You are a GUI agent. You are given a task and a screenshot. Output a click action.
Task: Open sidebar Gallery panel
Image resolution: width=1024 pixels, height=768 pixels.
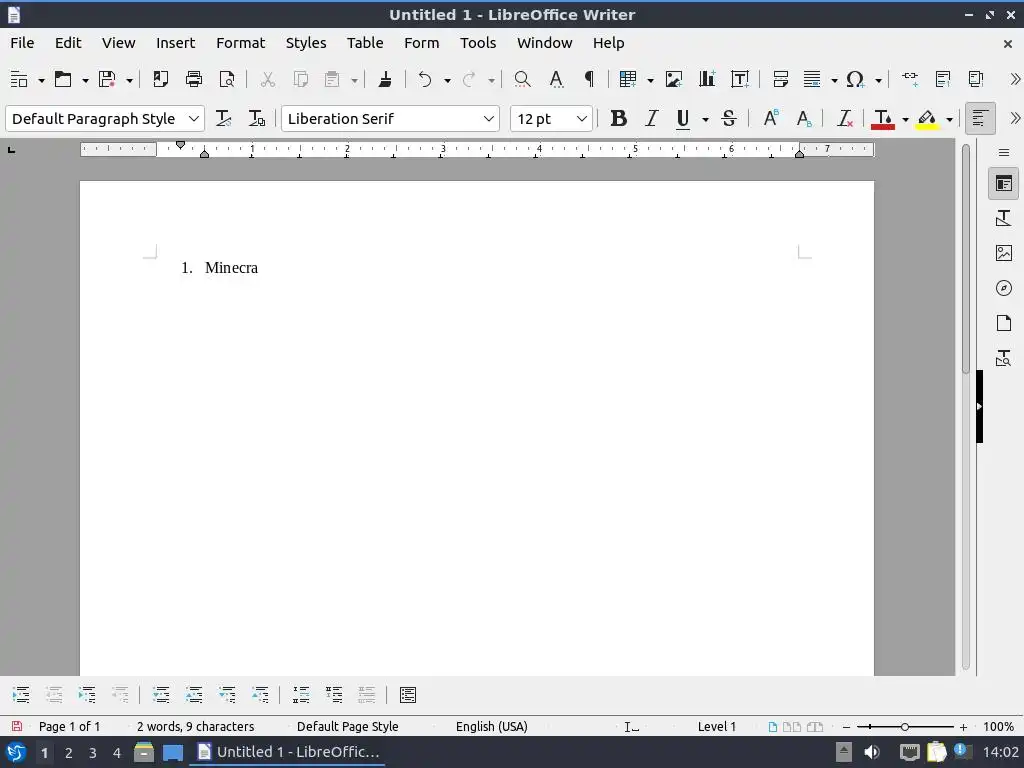(x=1004, y=253)
